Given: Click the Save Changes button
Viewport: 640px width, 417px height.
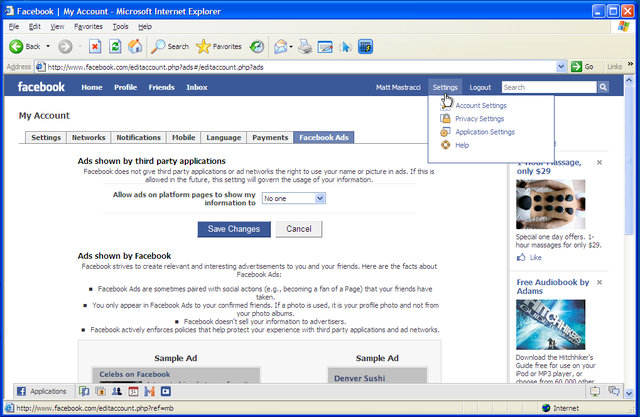Looking at the screenshot, I should (234, 229).
